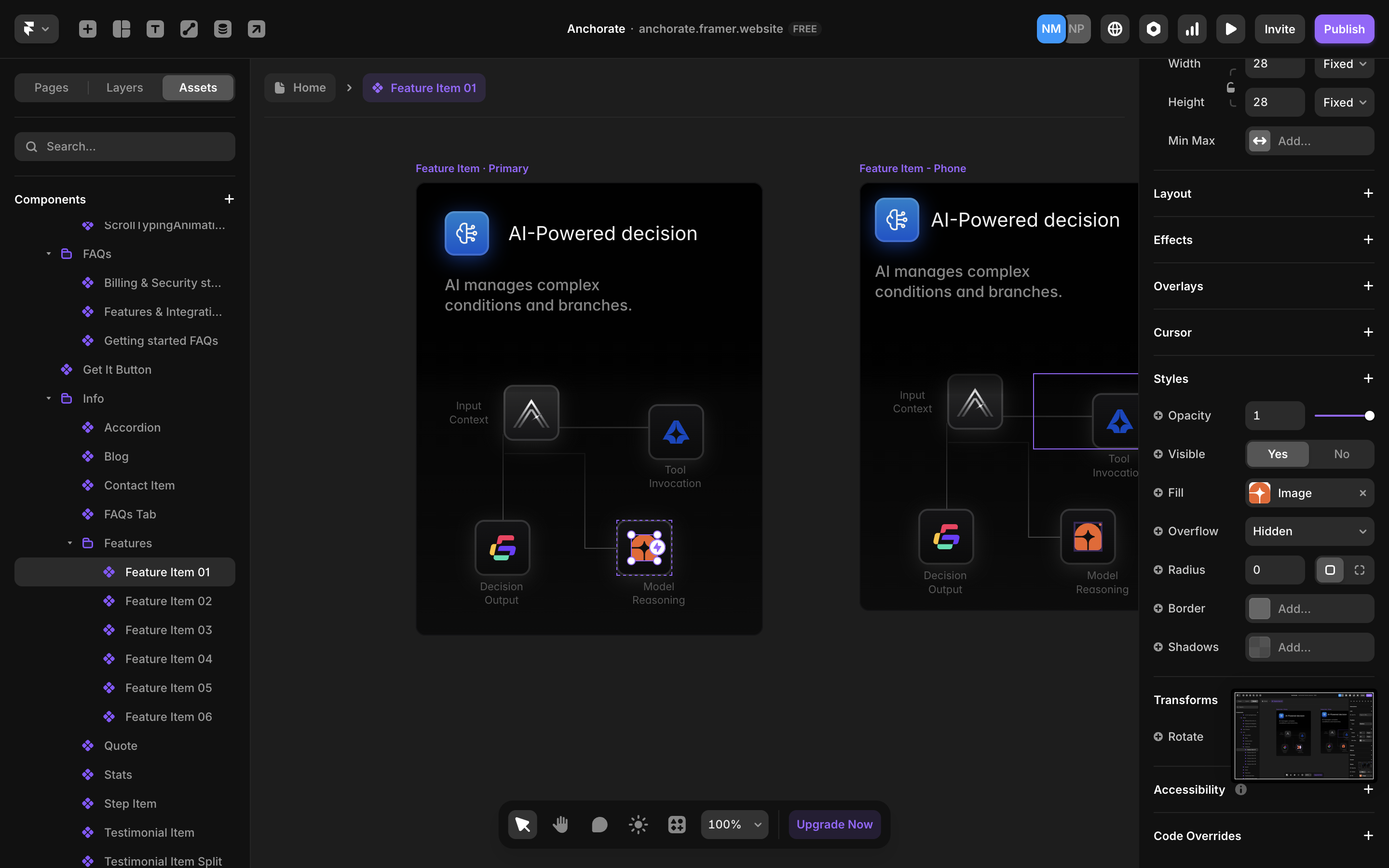Toggle per-corner radius option

coord(1359,570)
